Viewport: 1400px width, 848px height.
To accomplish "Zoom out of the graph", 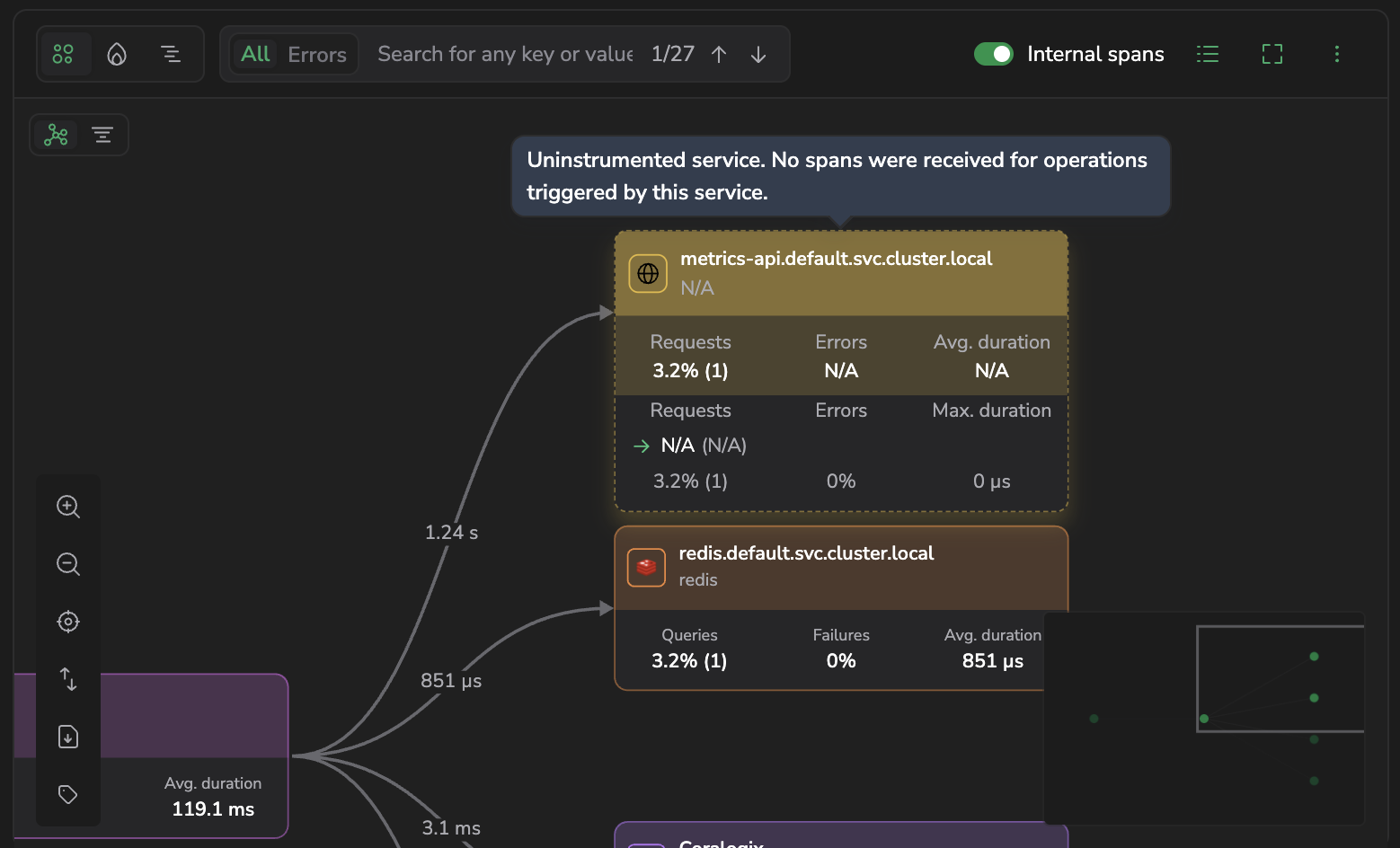I will click(68, 564).
